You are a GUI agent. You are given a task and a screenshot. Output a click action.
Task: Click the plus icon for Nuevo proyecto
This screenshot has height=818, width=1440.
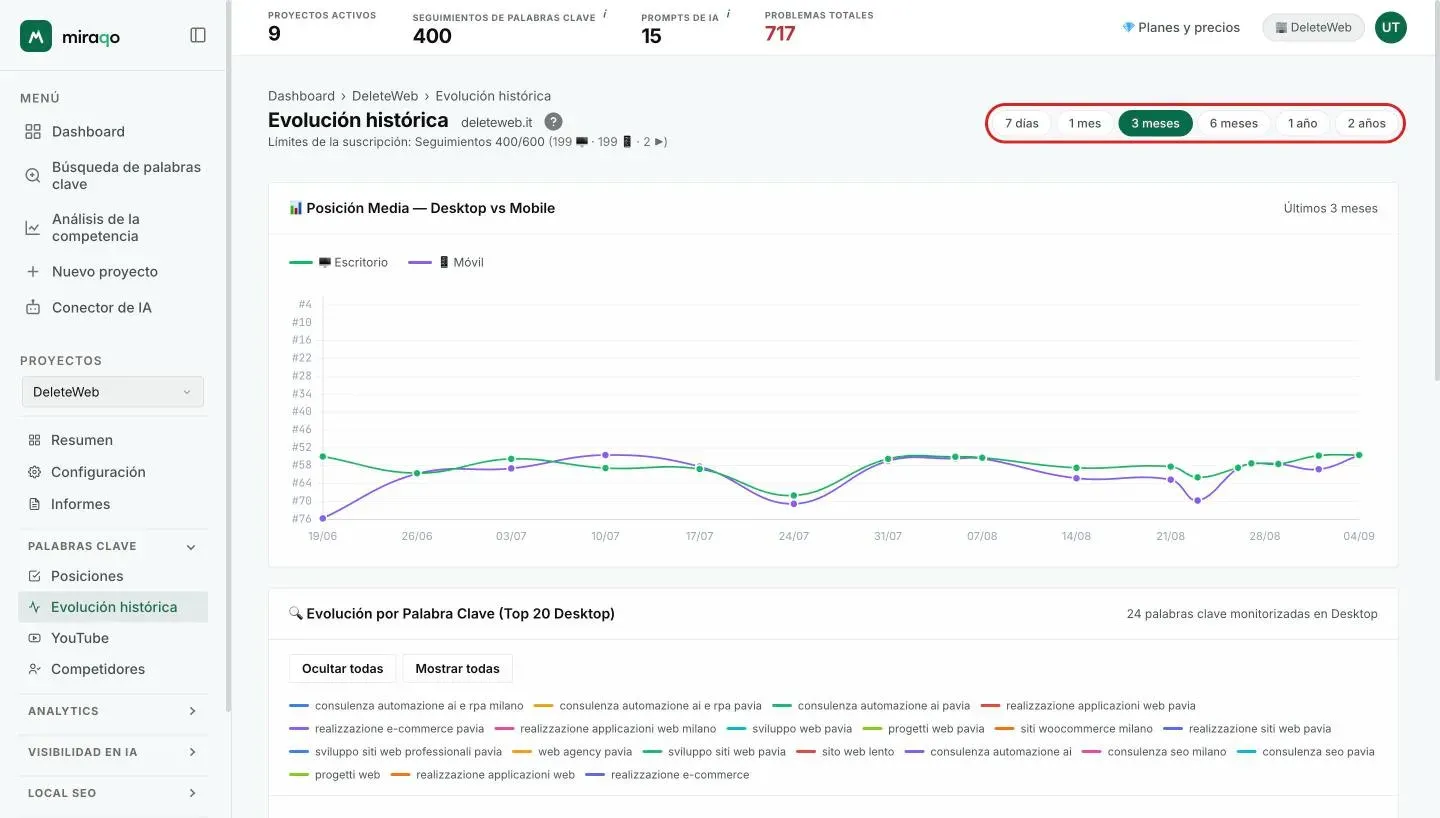pyautogui.click(x=33, y=271)
